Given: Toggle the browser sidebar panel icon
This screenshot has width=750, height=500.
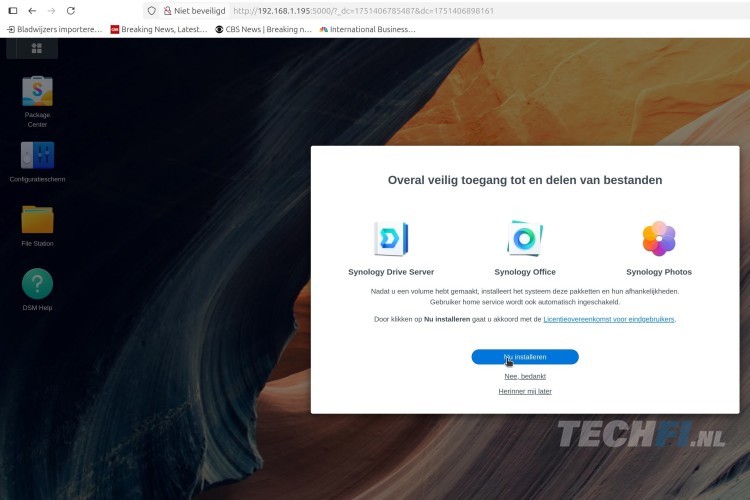Looking at the screenshot, I should 13,11.
